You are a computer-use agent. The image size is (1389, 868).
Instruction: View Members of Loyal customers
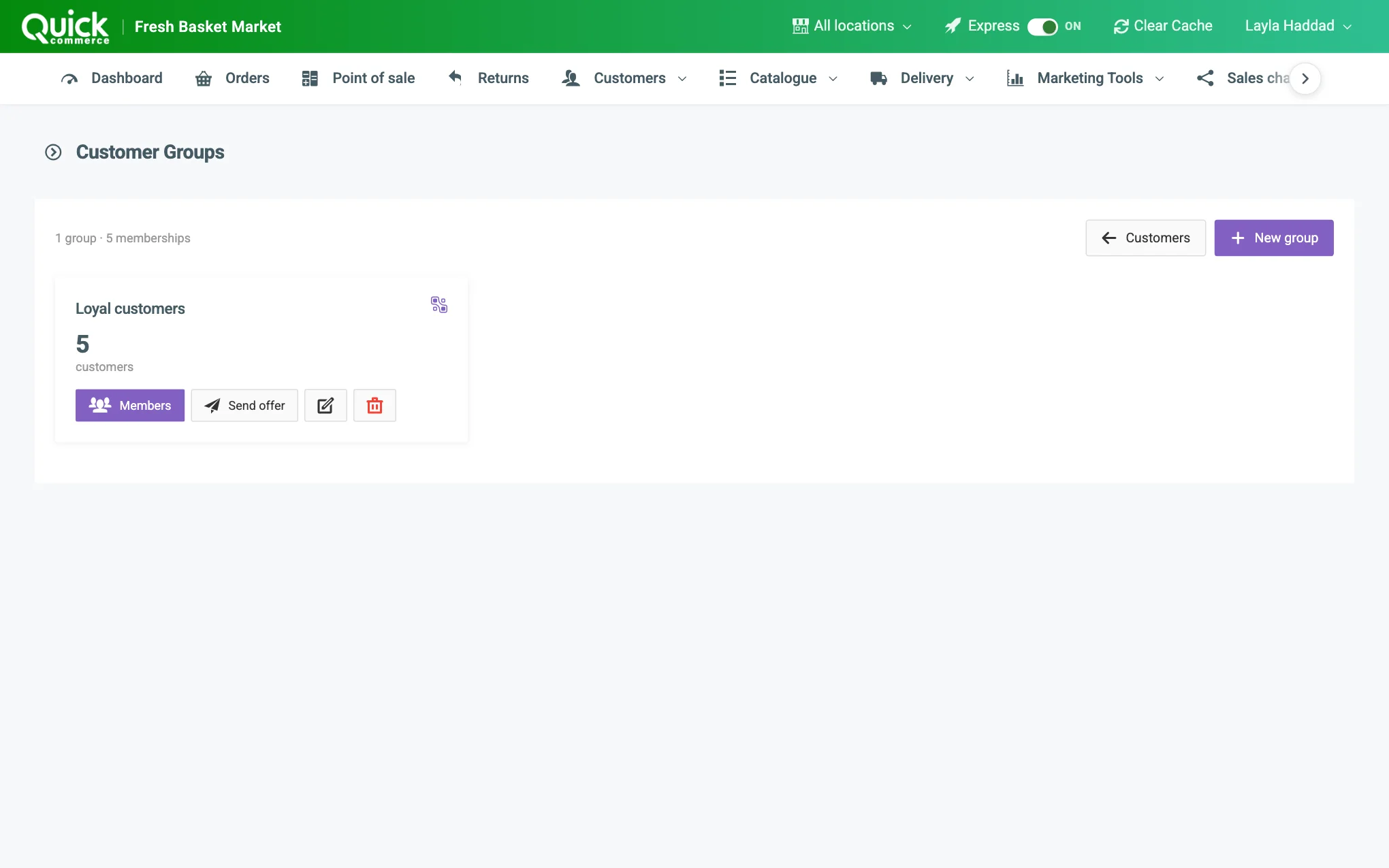click(x=130, y=406)
